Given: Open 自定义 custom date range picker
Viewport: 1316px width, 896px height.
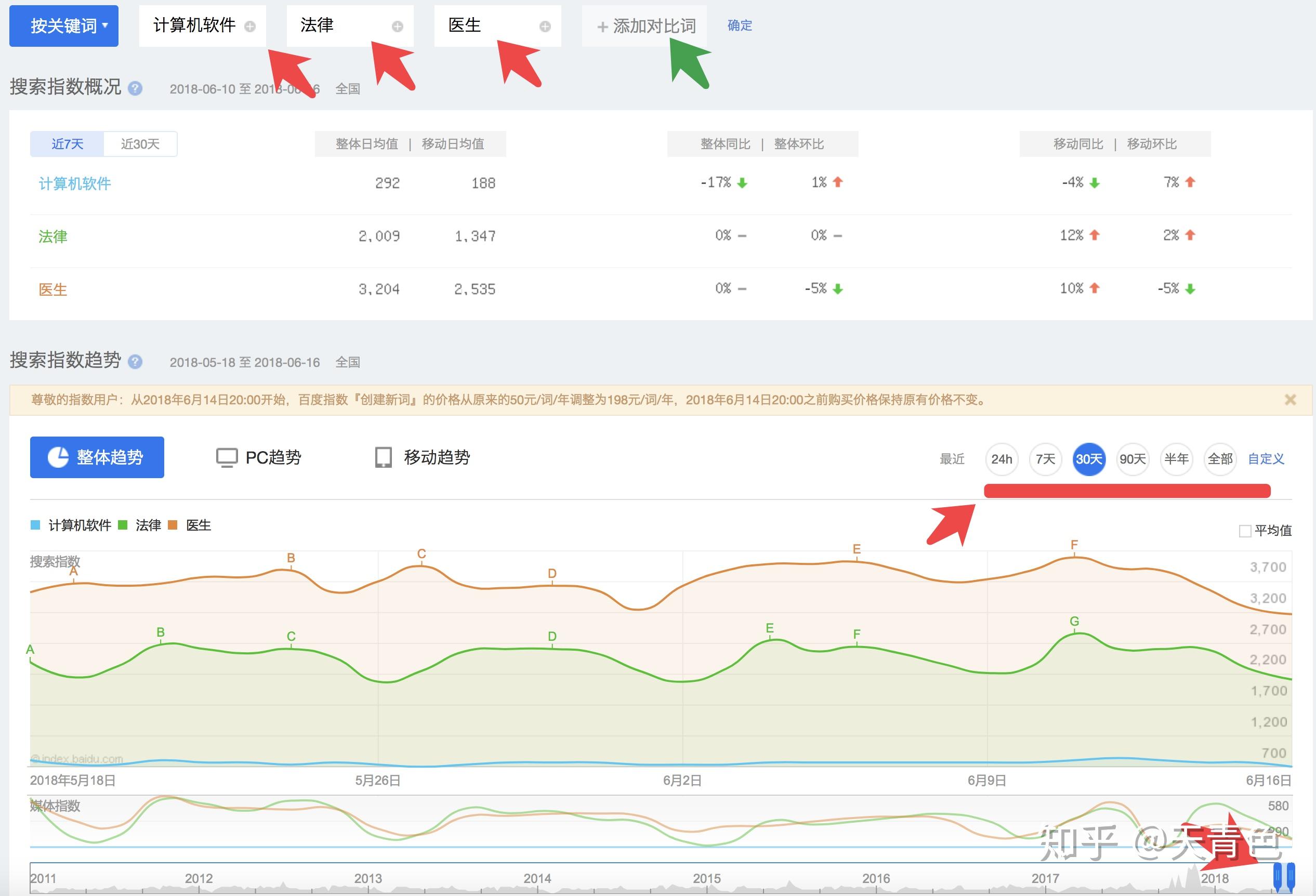Looking at the screenshot, I should point(1266,459).
